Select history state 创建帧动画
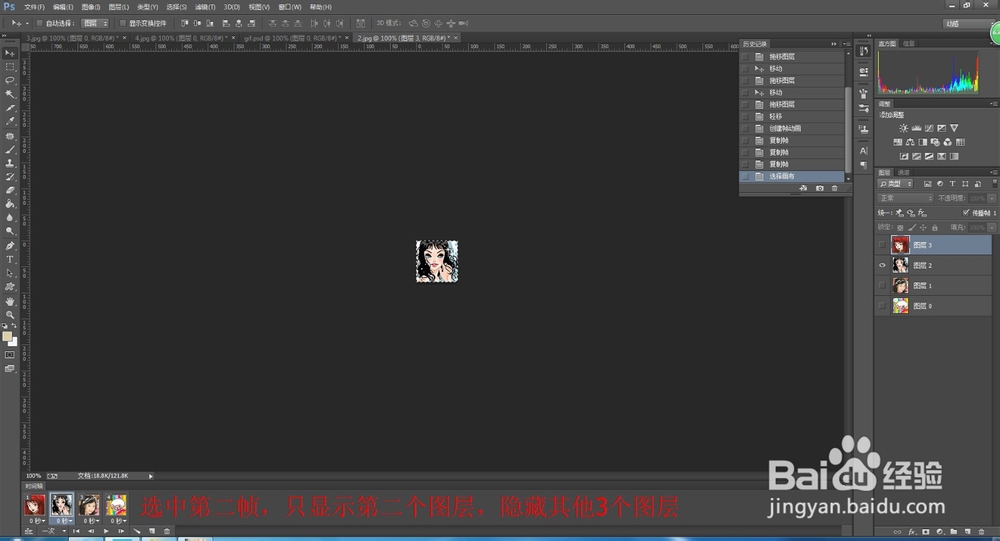The height and width of the screenshot is (541, 1000). [x=793, y=128]
